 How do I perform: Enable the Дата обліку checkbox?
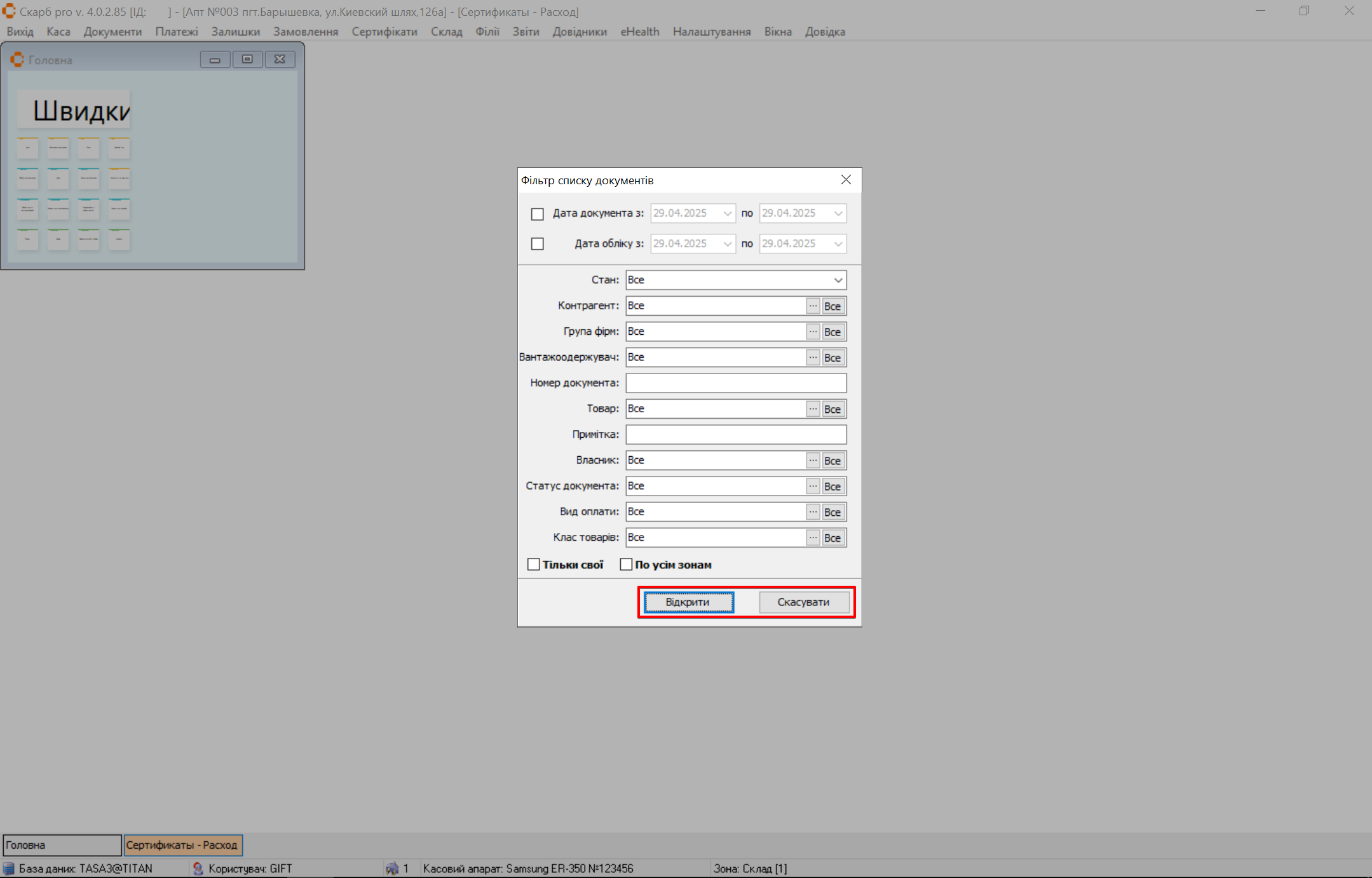click(538, 244)
